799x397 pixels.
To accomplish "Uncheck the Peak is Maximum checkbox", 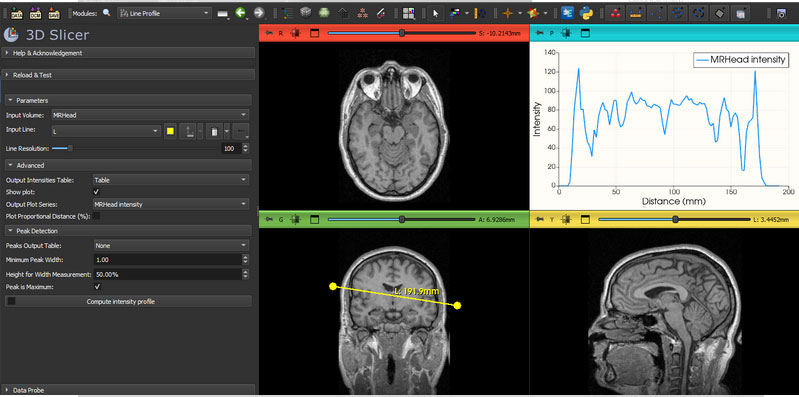I will [97, 287].
